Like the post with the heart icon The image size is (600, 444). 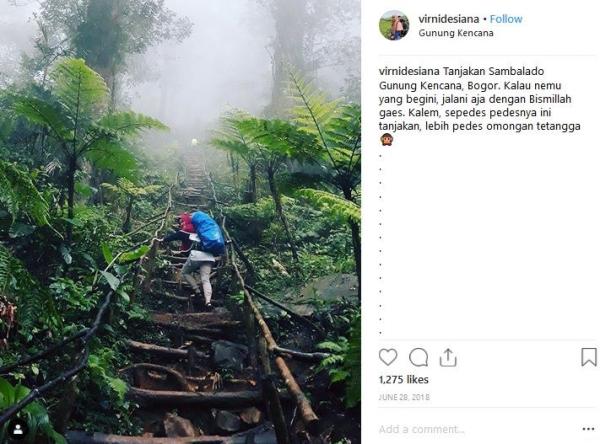(388, 357)
